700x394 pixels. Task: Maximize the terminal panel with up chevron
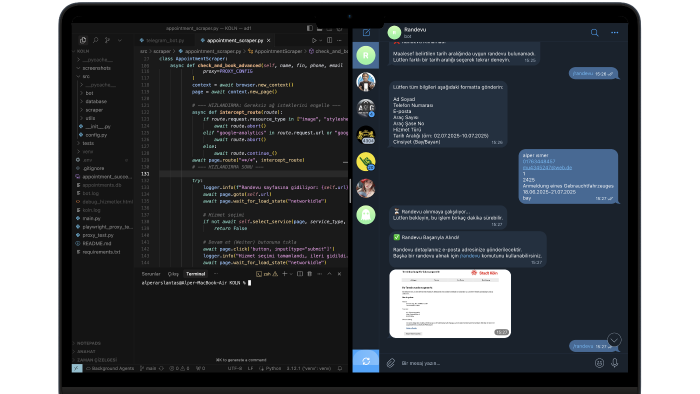329,274
